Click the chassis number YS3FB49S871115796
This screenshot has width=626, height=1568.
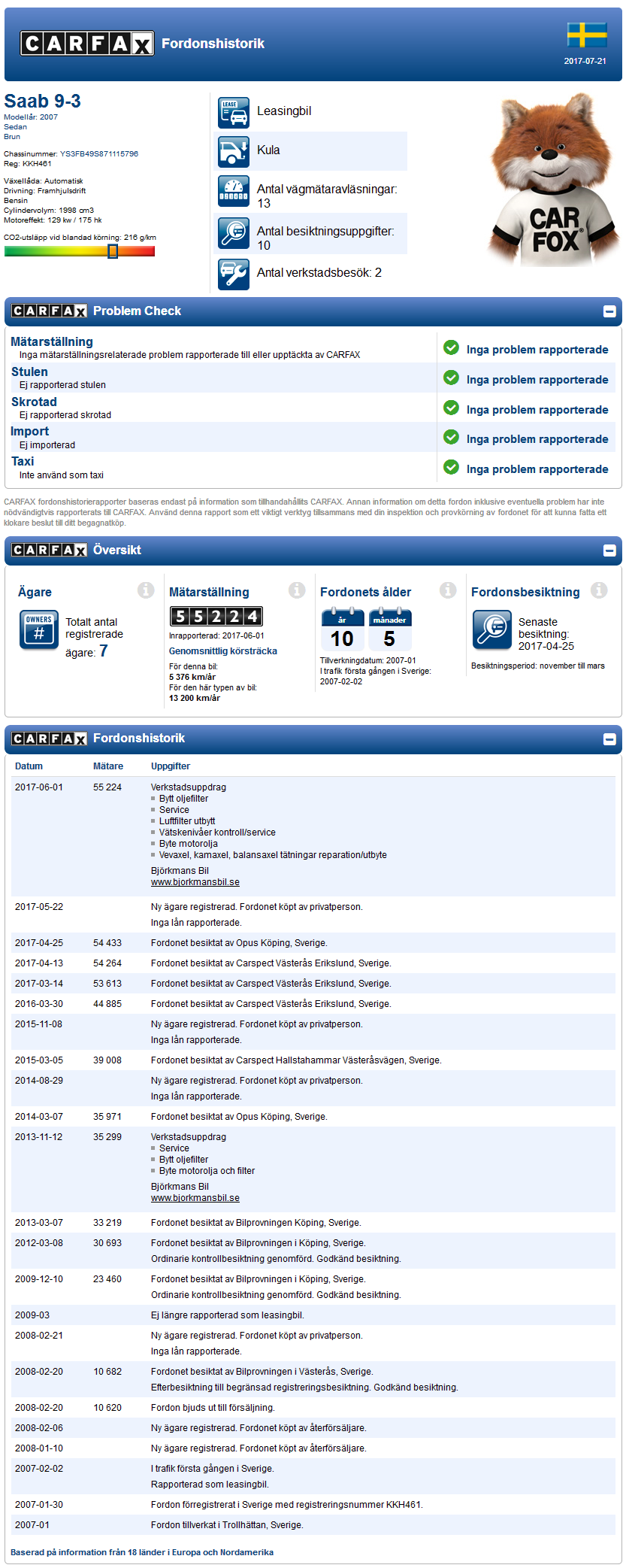[x=99, y=153]
